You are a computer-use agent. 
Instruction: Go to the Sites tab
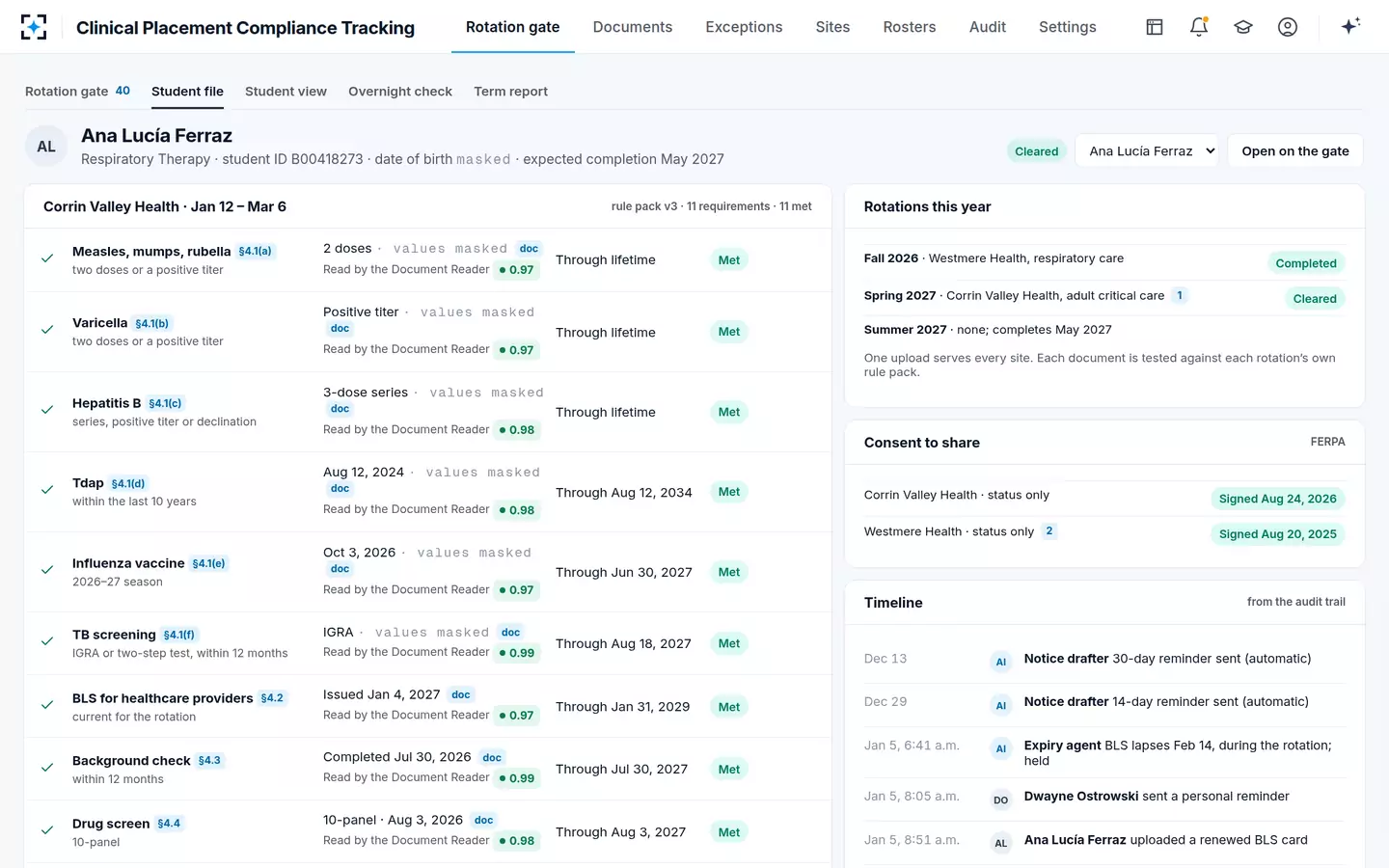click(832, 27)
